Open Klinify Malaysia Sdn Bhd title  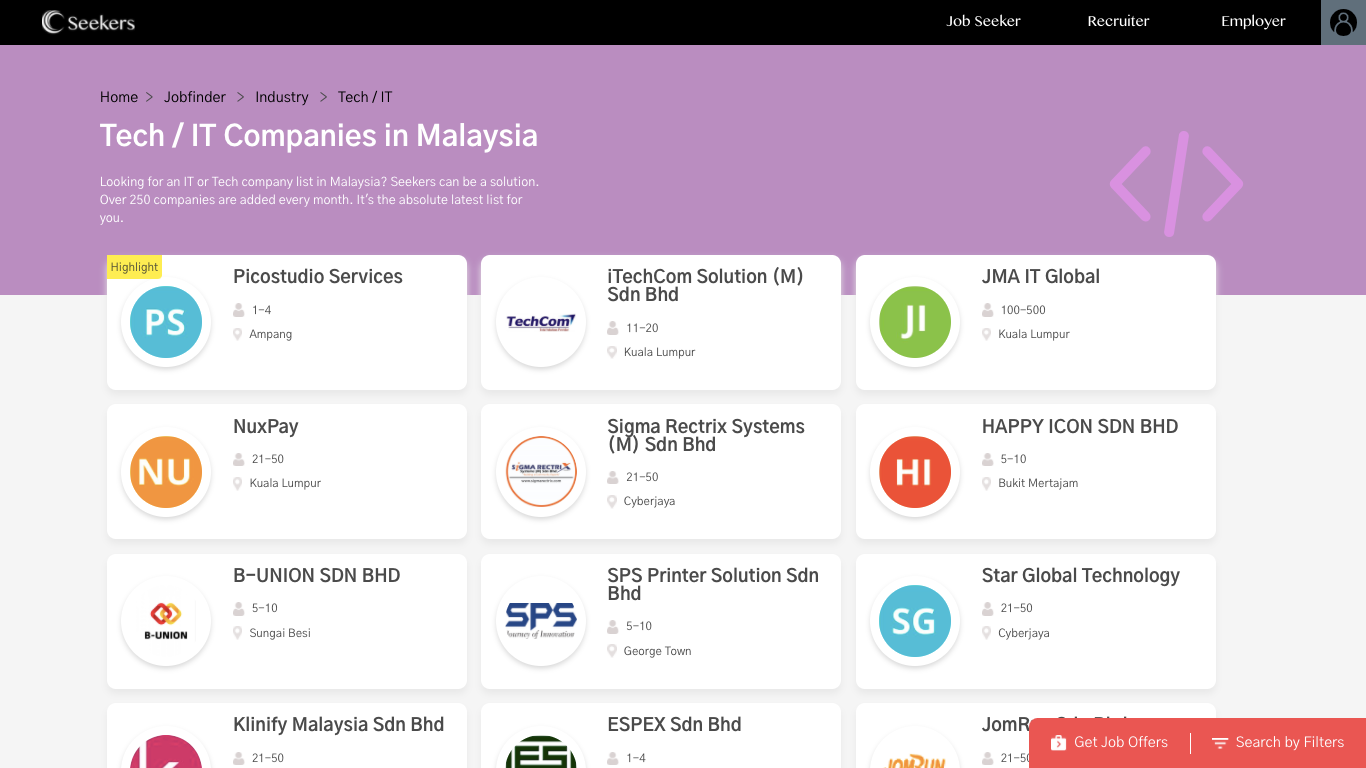pyautogui.click(x=339, y=724)
